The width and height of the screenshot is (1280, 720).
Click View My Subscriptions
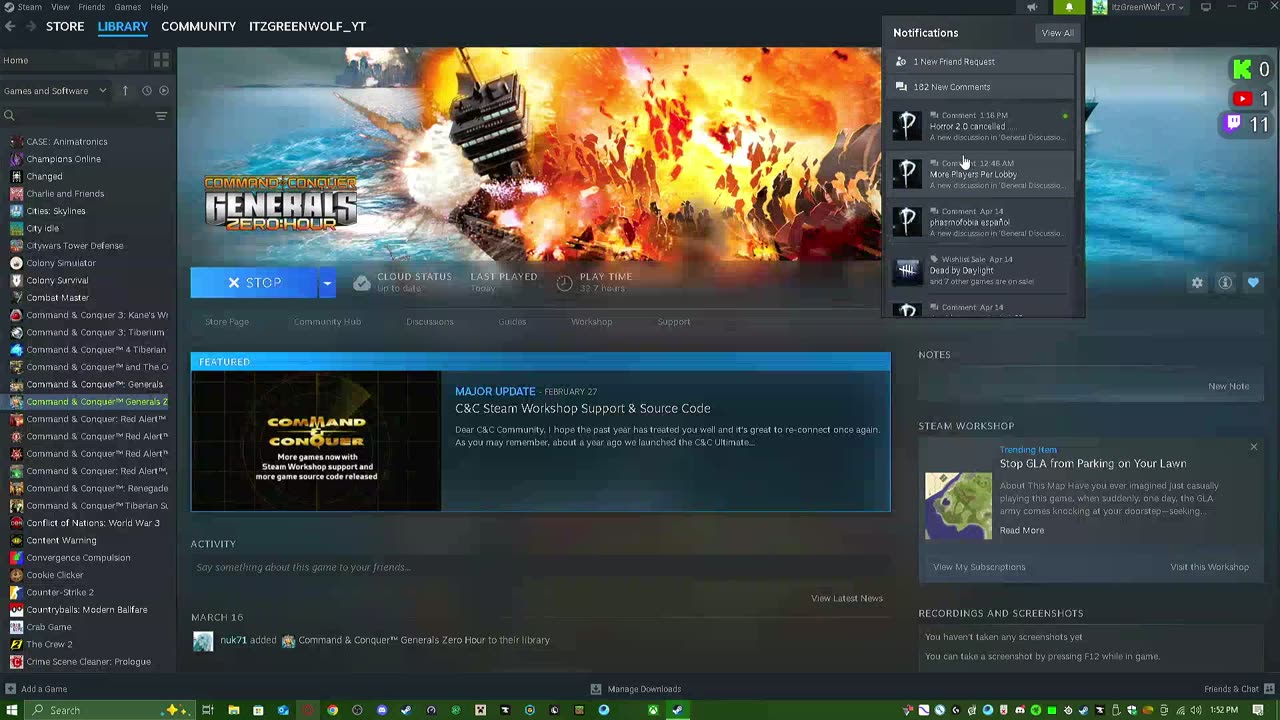[x=979, y=567]
